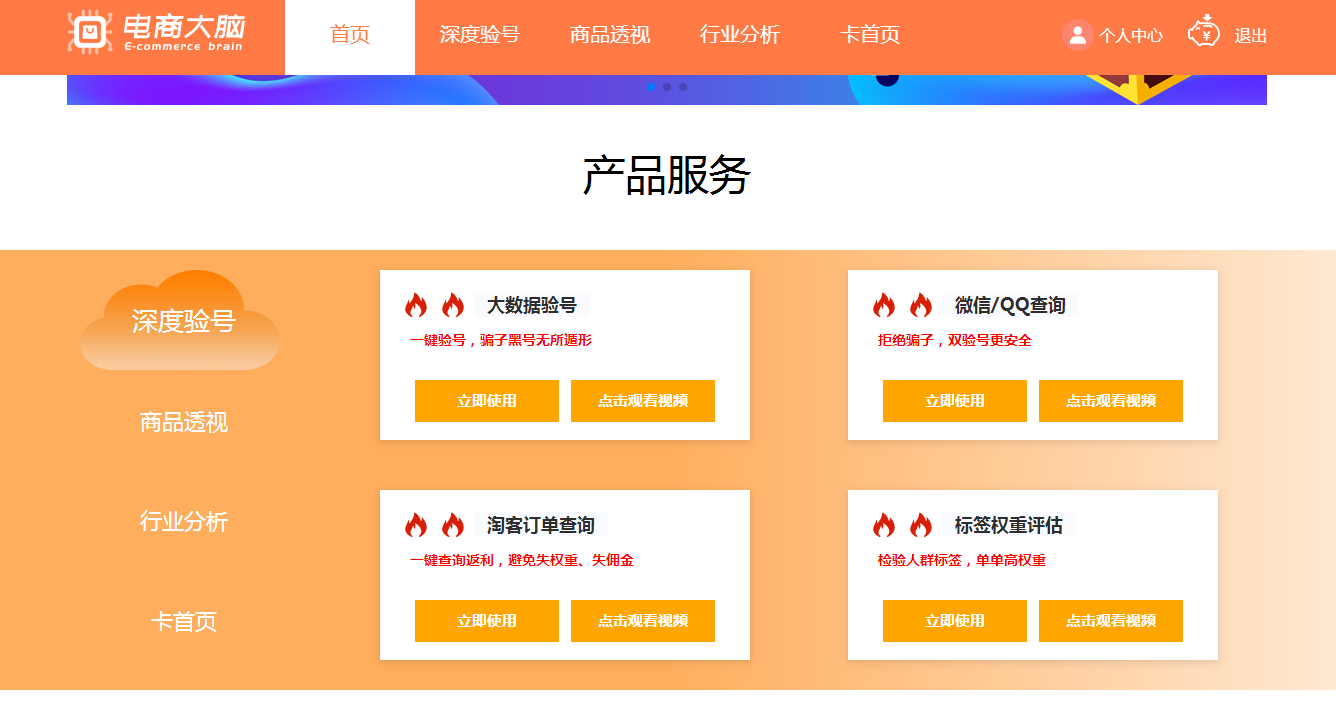Image resolution: width=1336 pixels, height=702 pixels.
Task: Click the text 一键验号，骗子黑号无所遁形
Action: coord(501,340)
